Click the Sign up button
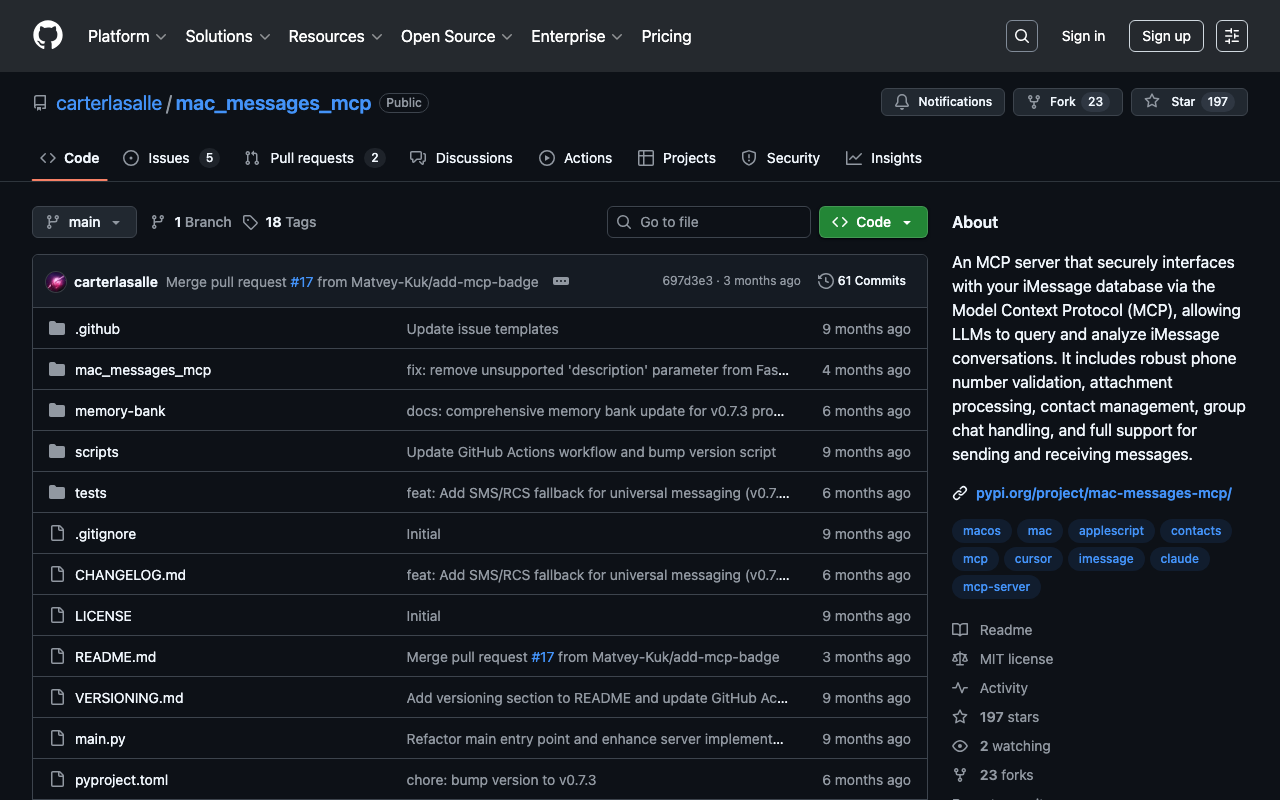The width and height of the screenshot is (1280, 800). (x=1166, y=36)
